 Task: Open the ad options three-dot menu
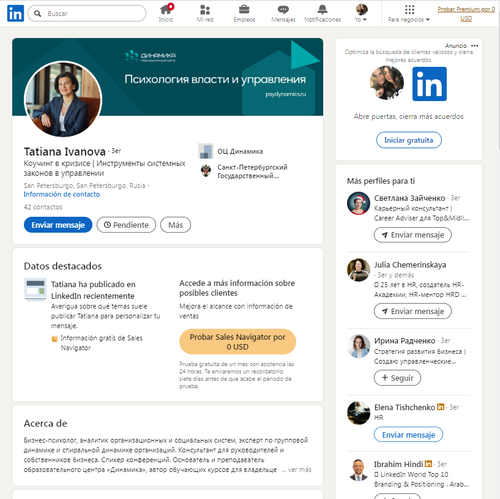475,46
